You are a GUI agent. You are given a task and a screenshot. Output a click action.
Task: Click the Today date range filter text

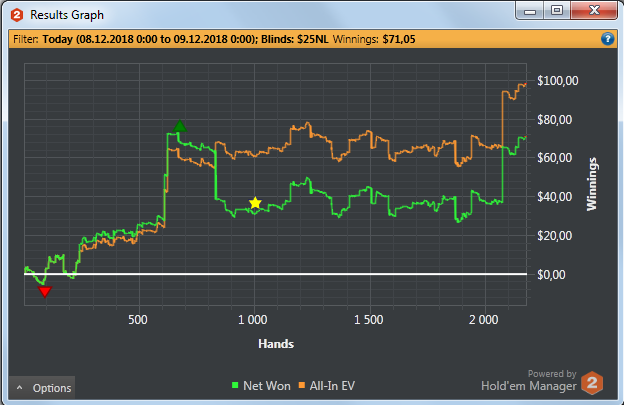click(150, 39)
